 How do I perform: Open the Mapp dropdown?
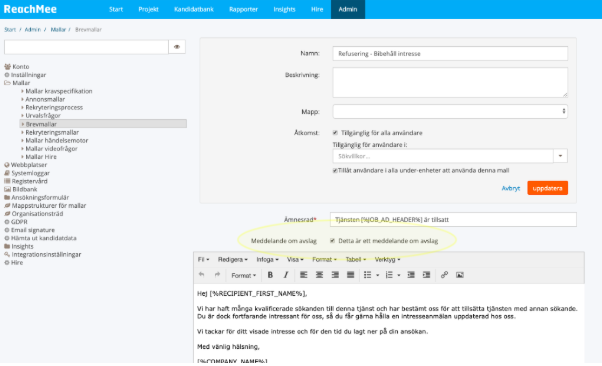tap(450, 111)
